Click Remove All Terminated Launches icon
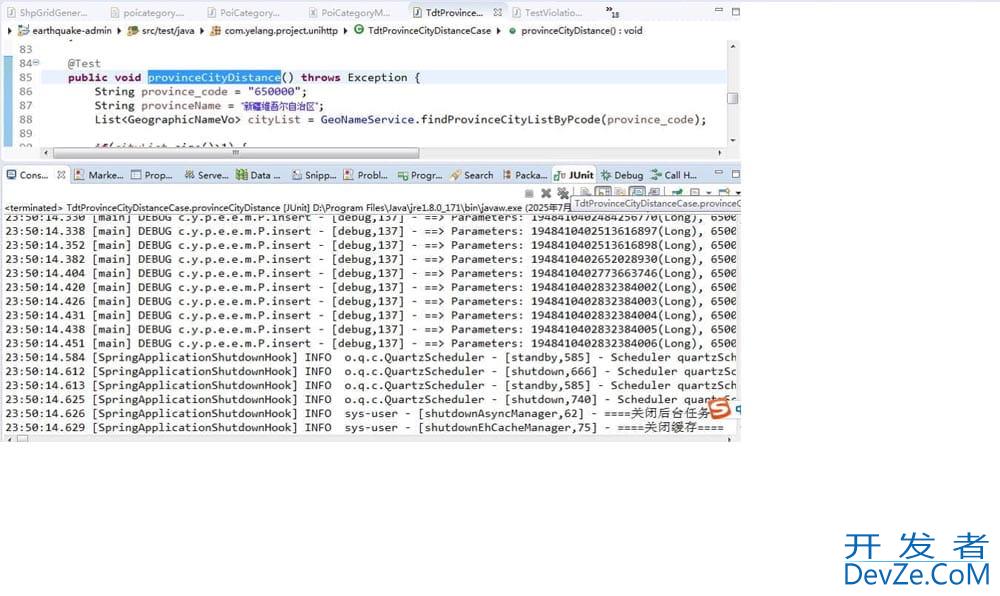Image resolution: width=1000 pixels, height=596 pixels. tap(563, 193)
